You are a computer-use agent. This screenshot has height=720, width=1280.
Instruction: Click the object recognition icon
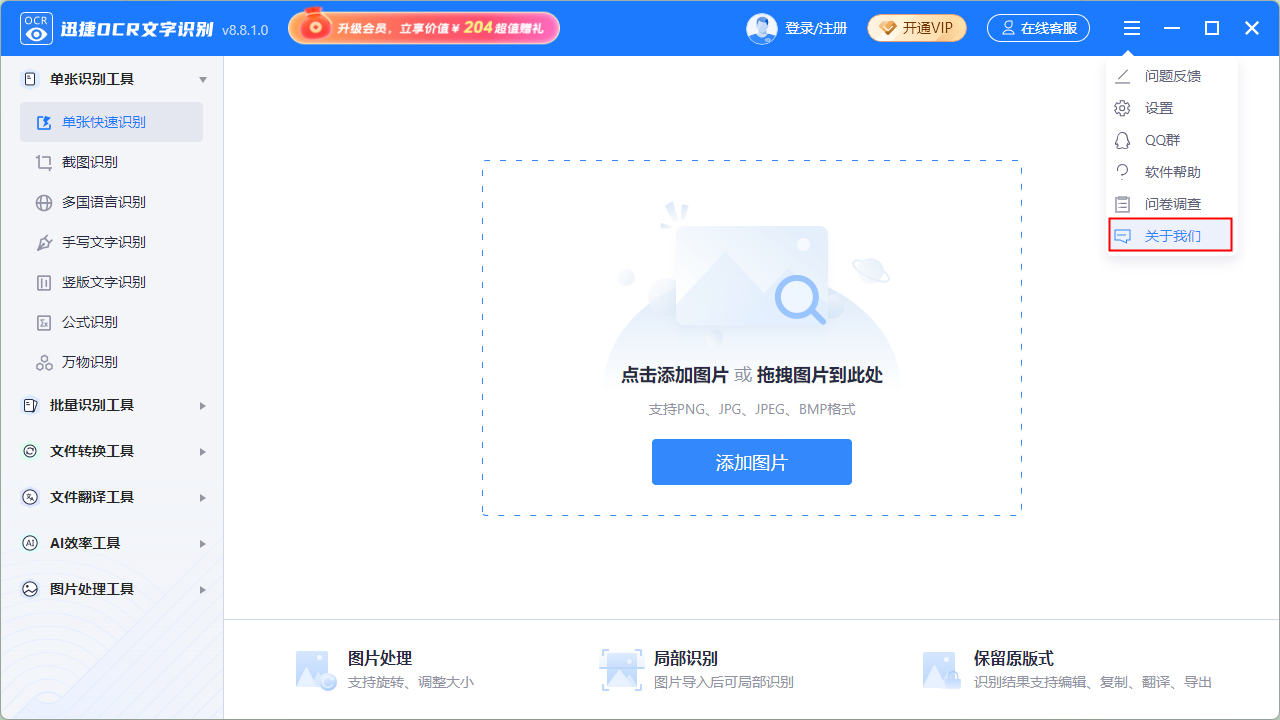point(44,362)
